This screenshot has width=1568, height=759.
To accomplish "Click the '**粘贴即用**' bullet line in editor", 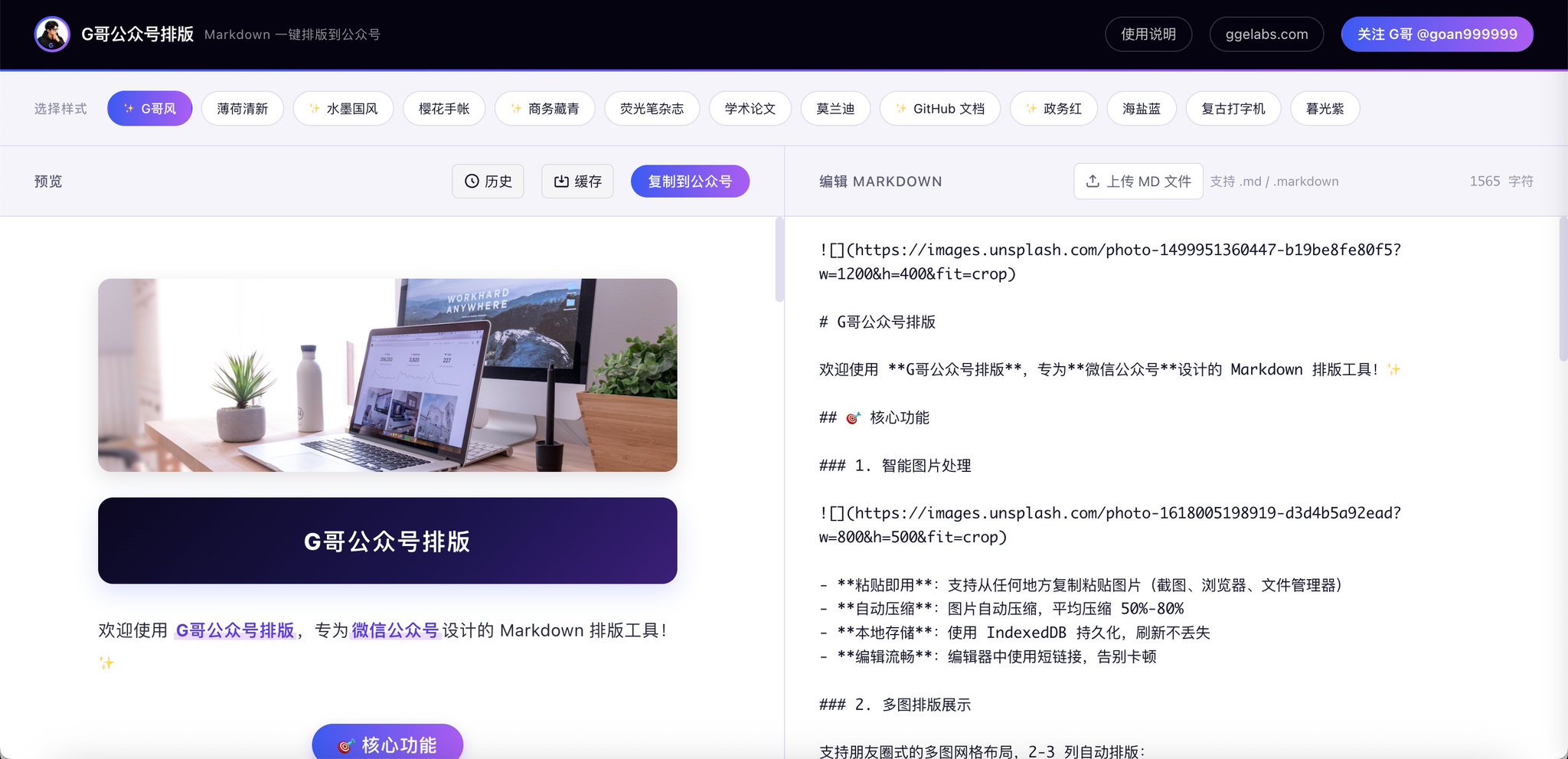I will click(1080, 585).
